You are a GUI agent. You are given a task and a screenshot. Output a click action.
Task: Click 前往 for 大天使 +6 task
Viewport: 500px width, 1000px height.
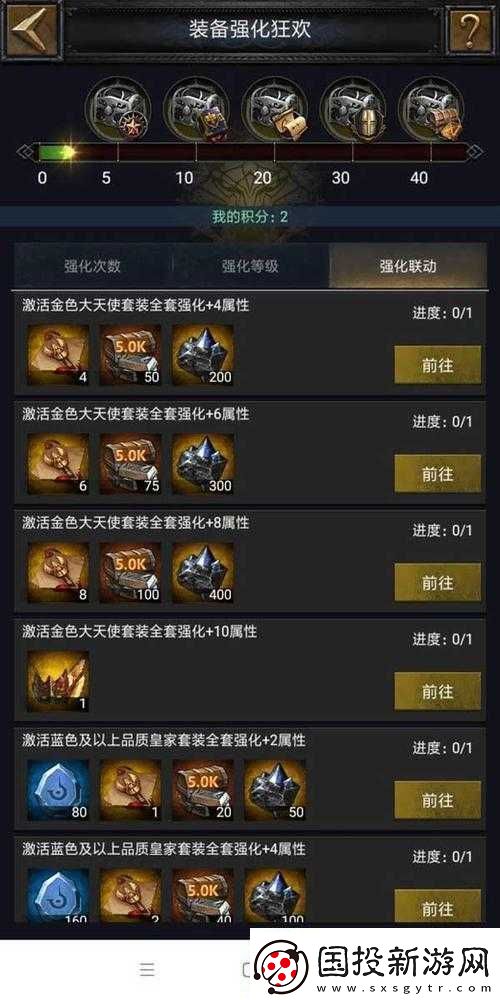coord(438,474)
